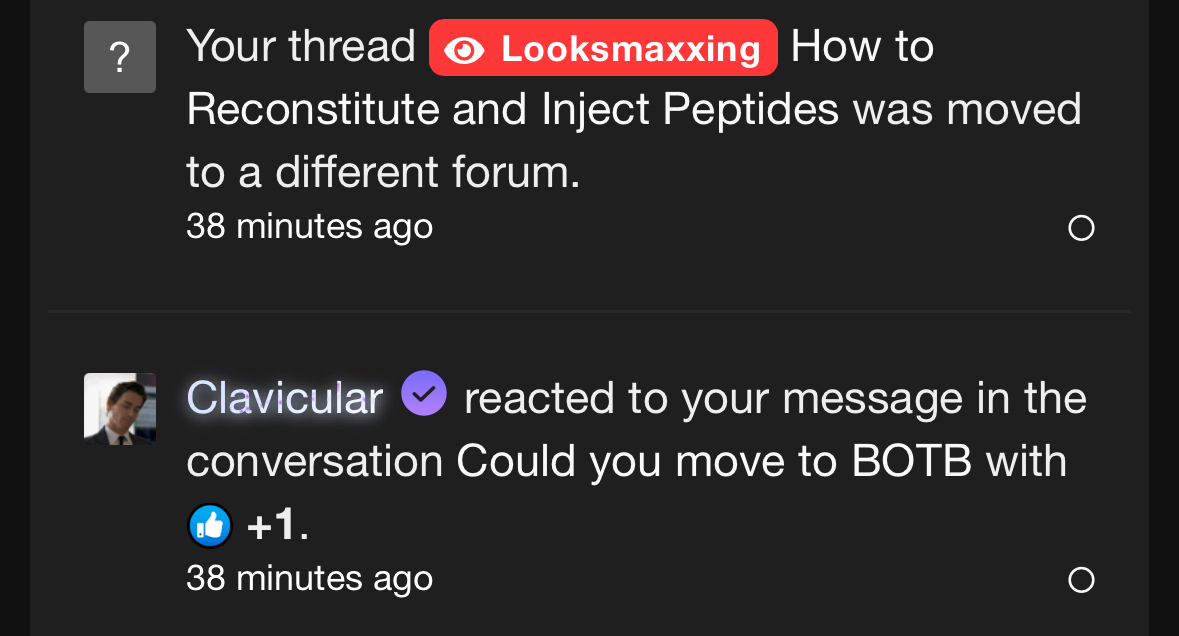This screenshot has height=636, width=1179.
Task: Open thread How to Reconstitute and Inject Peptides
Action: pyautogui.click(x=514, y=109)
